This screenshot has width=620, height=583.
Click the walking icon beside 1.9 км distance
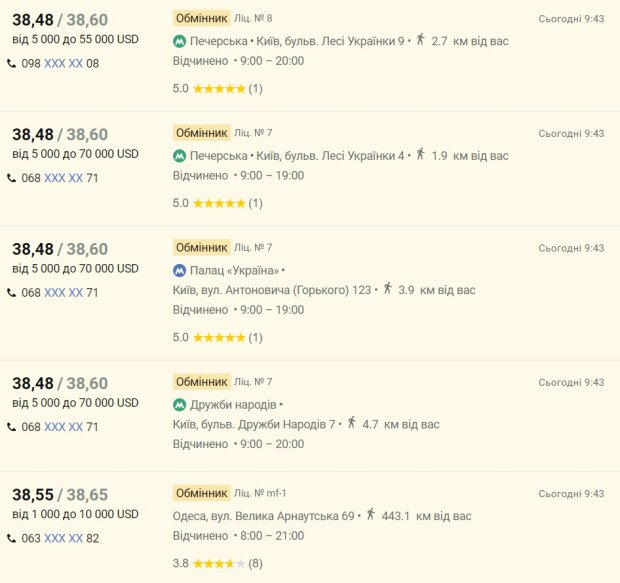coord(420,155)
